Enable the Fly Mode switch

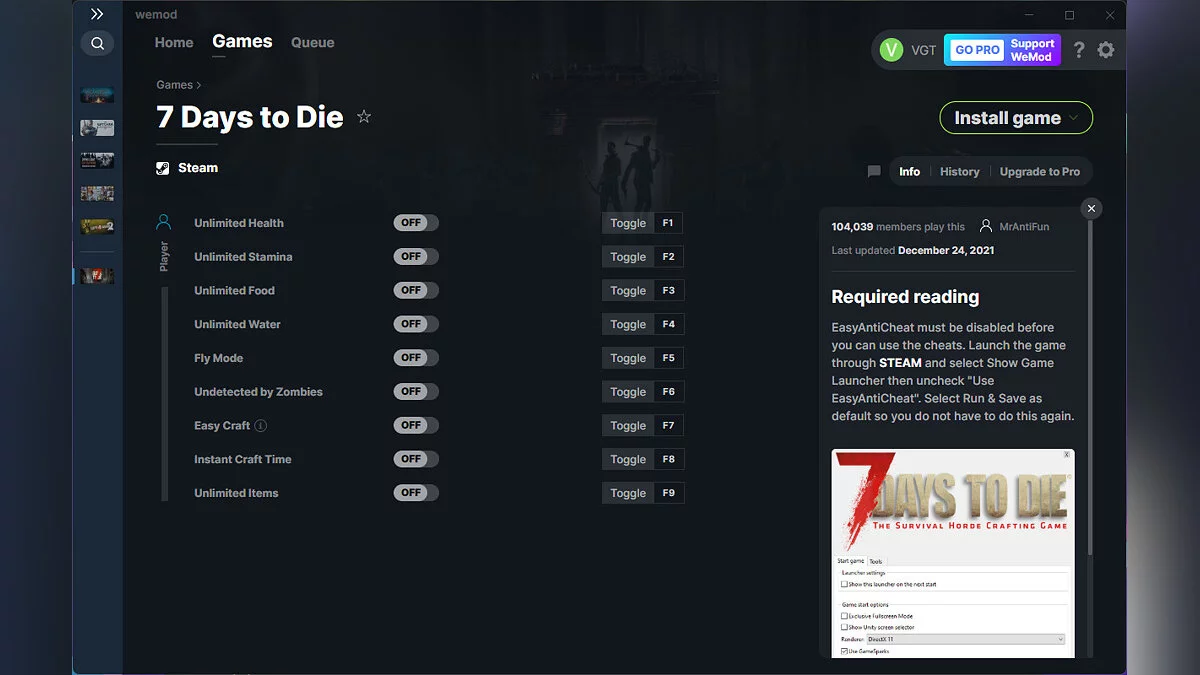416,358
